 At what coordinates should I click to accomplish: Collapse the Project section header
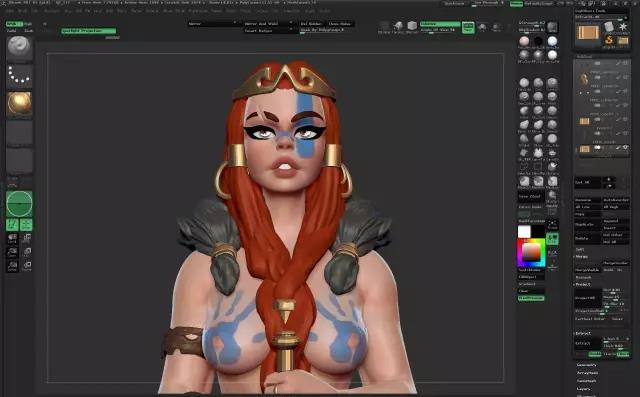click(583, 284)
